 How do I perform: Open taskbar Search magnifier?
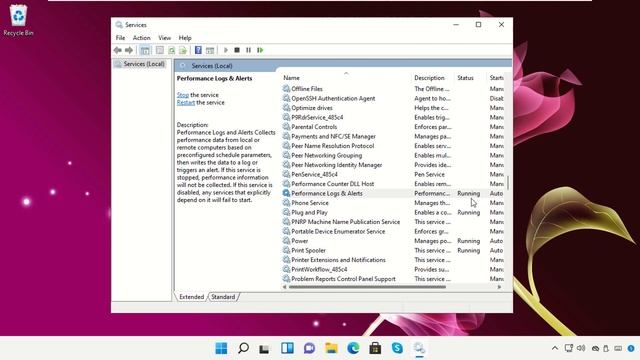point(243,348)
